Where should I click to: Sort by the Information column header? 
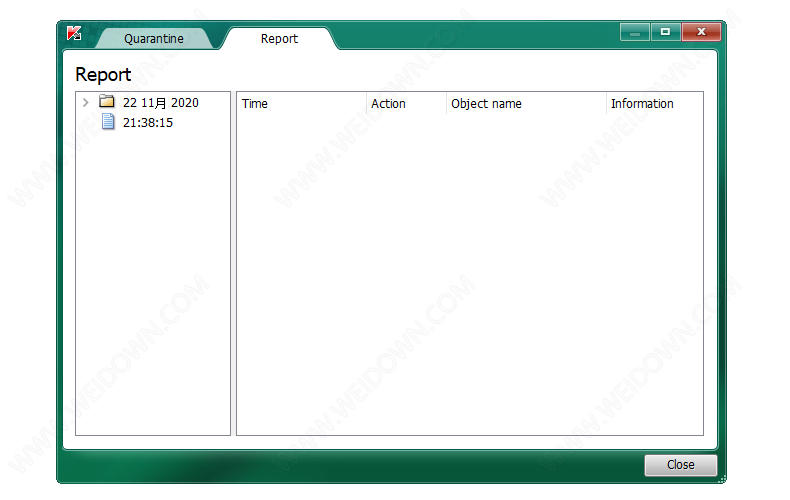click(x=652, y=104)
